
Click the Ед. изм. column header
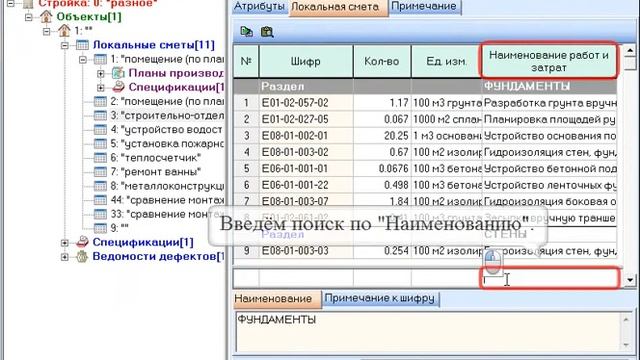pyautogui.click(x=446, y=61)
